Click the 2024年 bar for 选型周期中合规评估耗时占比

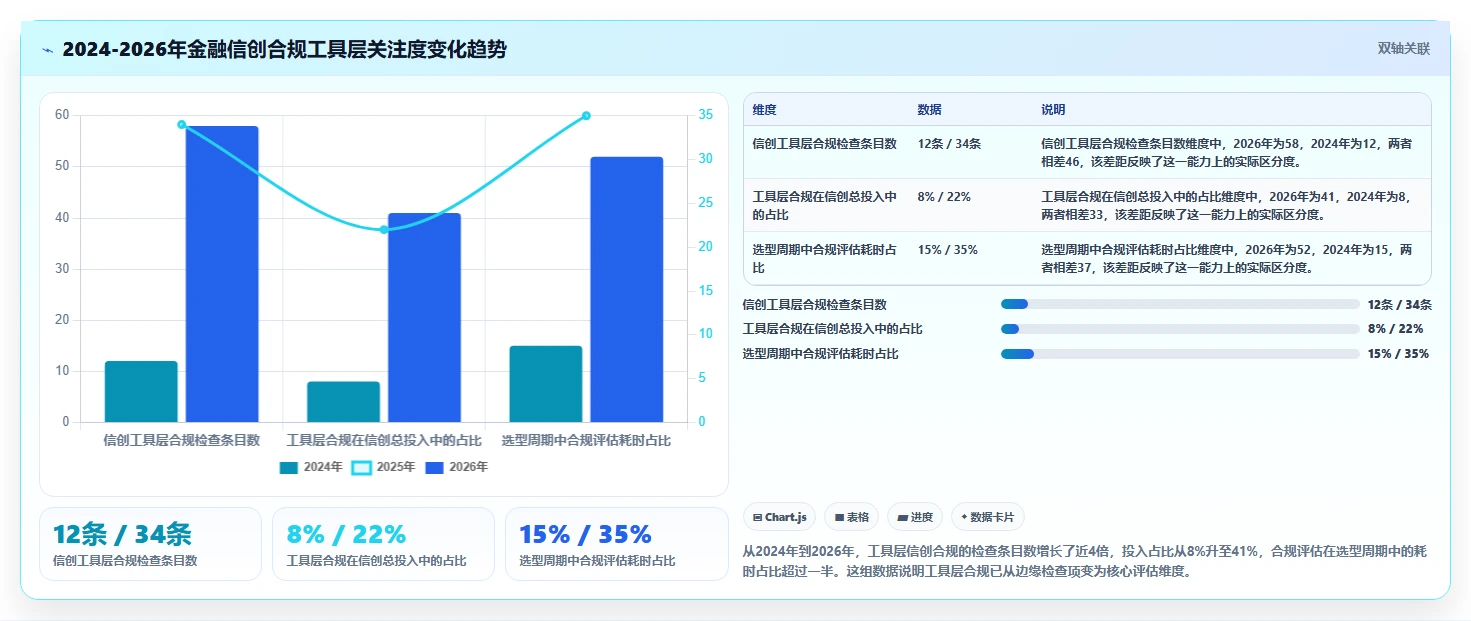546,384
